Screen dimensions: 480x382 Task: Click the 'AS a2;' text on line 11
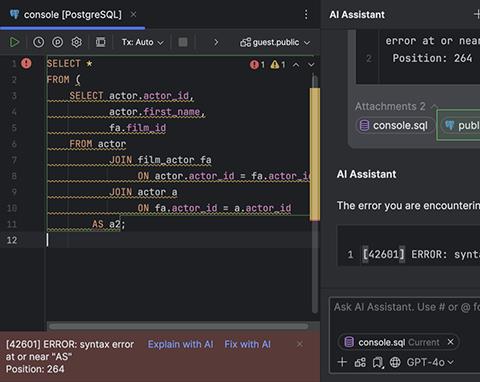click(x=109, y=224)
